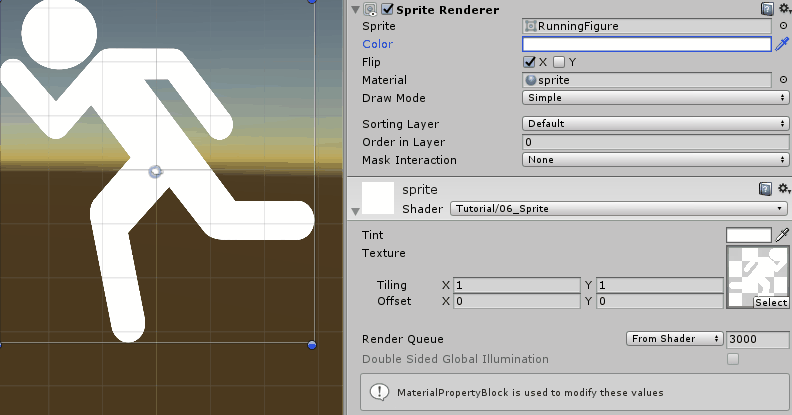Screen dimensions: 792x415
Task: Open Render Queue From Shader dropdown
Action: (x=674, y=339)
